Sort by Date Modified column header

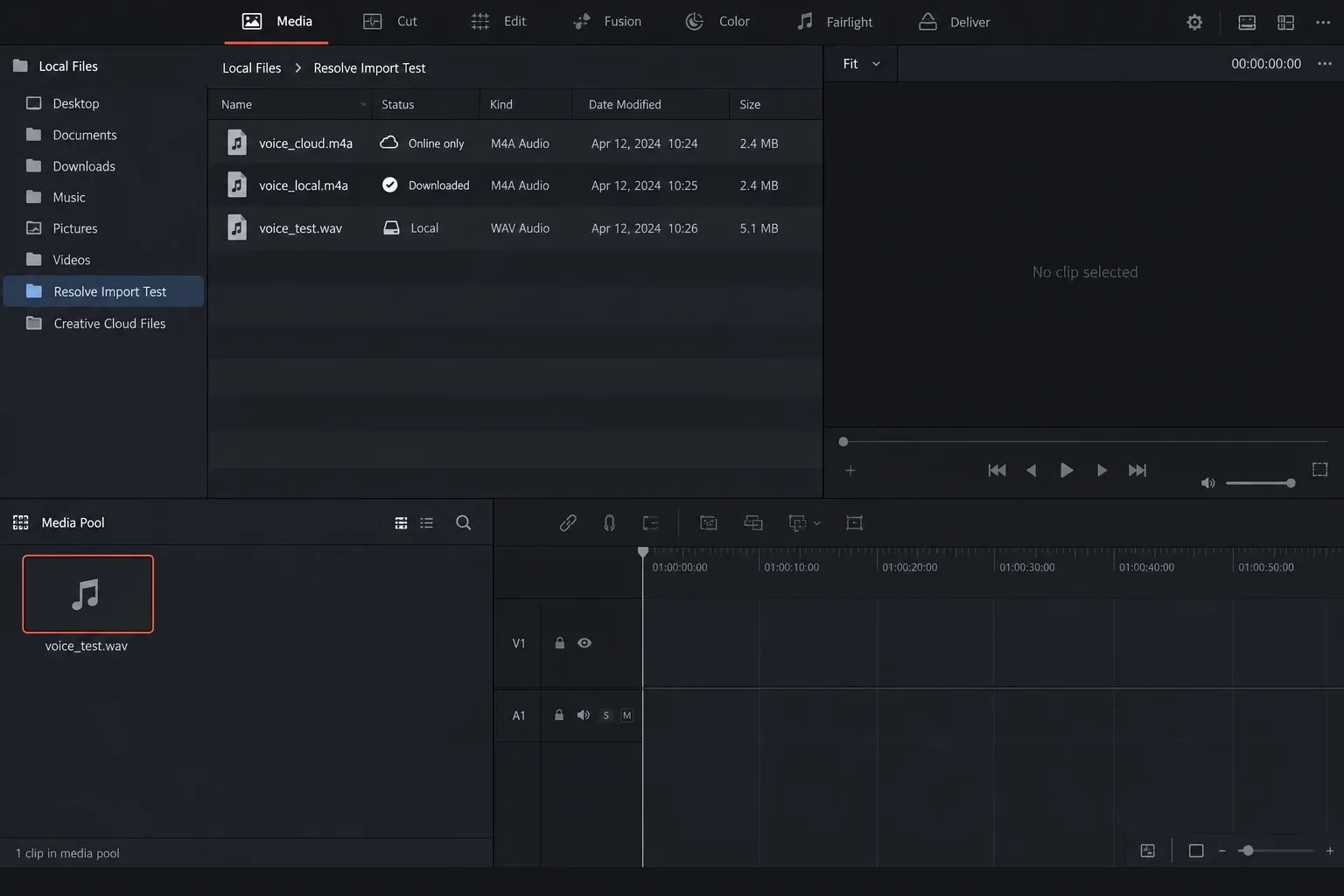[650, 104]
